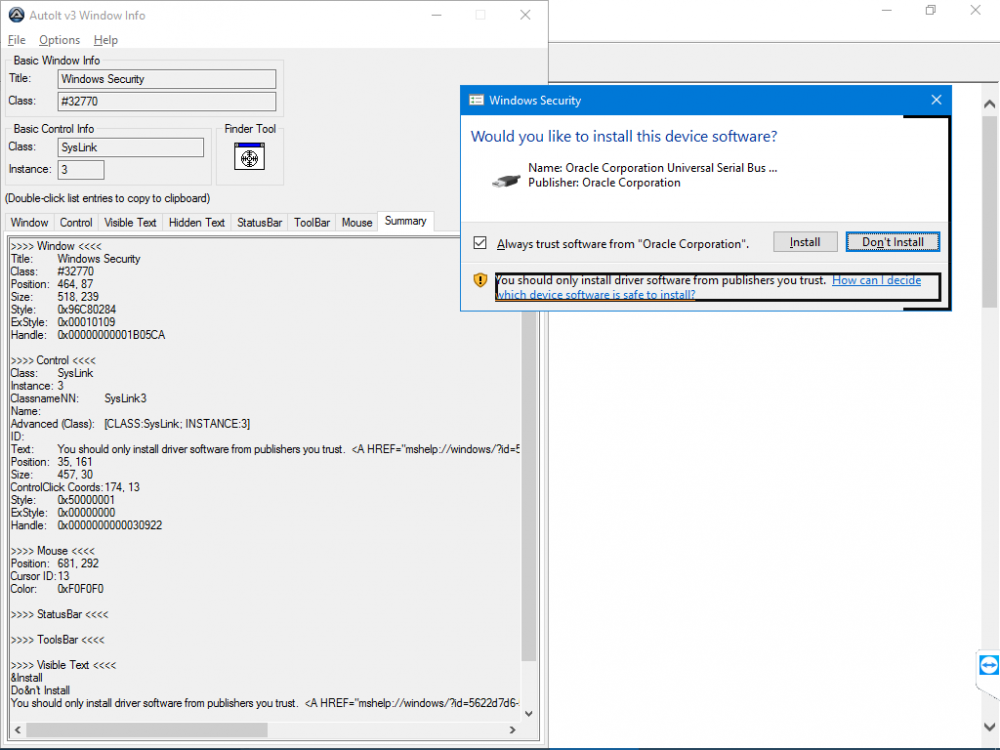Click the TeamViewer side panel icon
Viewport: 1000px width, 750px height.
click(989, 666)
